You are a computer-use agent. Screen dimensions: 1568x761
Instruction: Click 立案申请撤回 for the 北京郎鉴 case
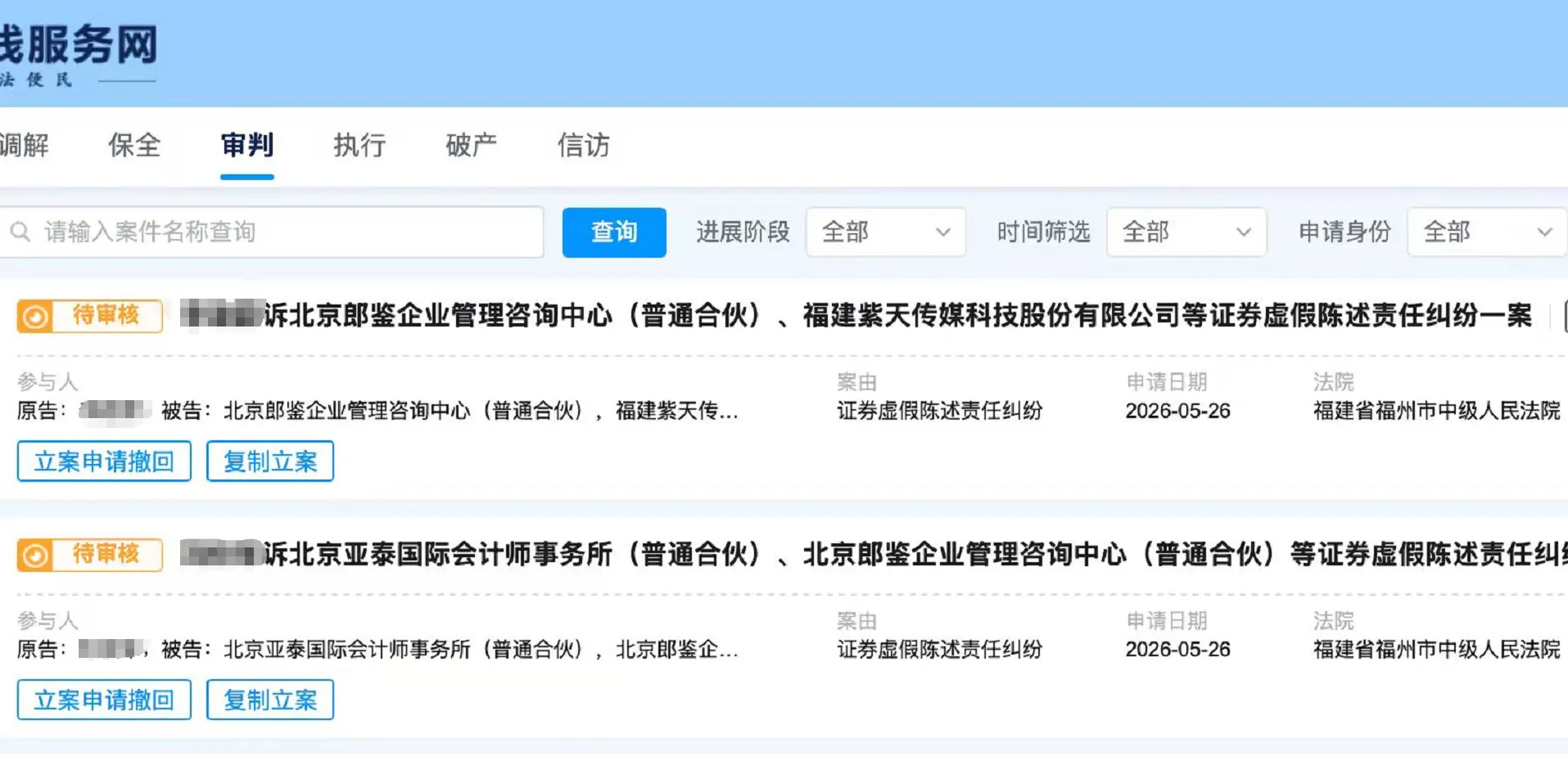pos(104,462)
